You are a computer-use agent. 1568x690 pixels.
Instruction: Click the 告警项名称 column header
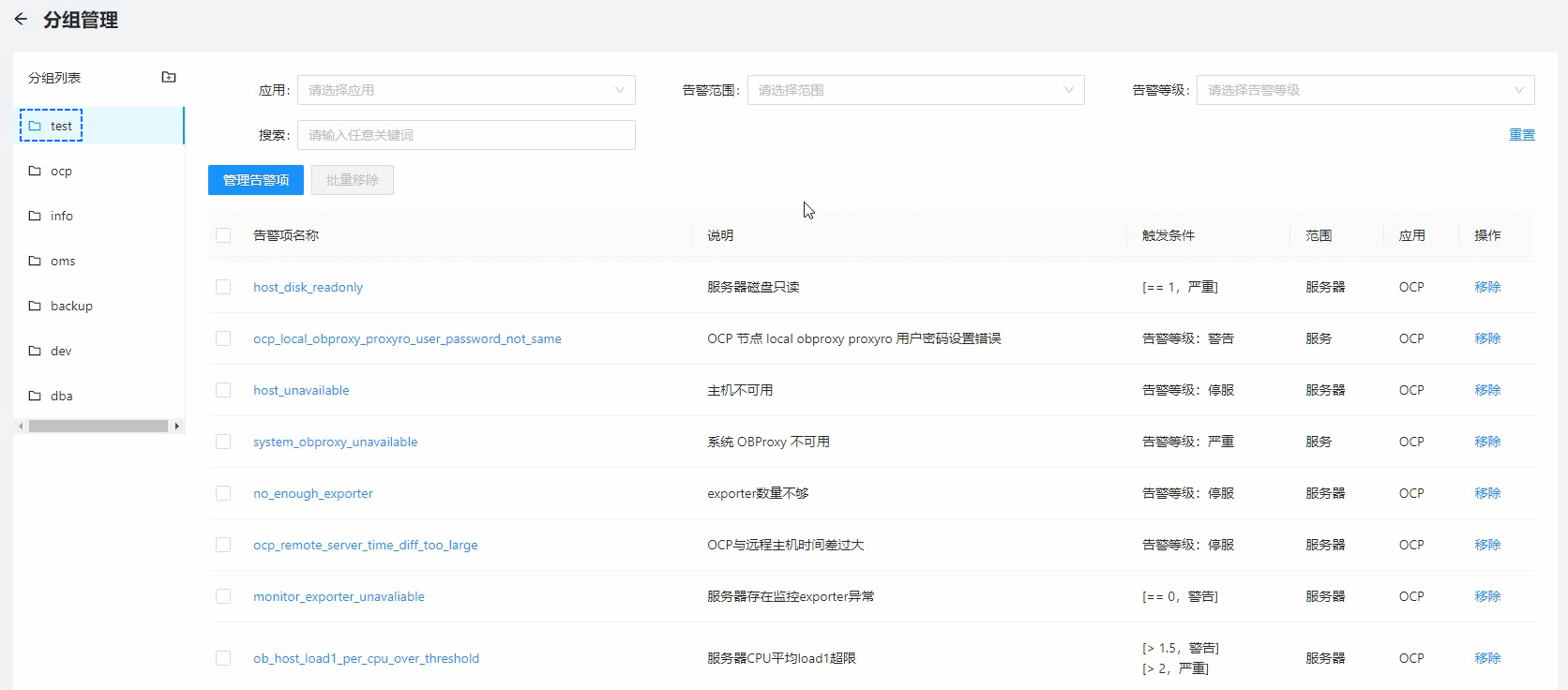(286, 235)
